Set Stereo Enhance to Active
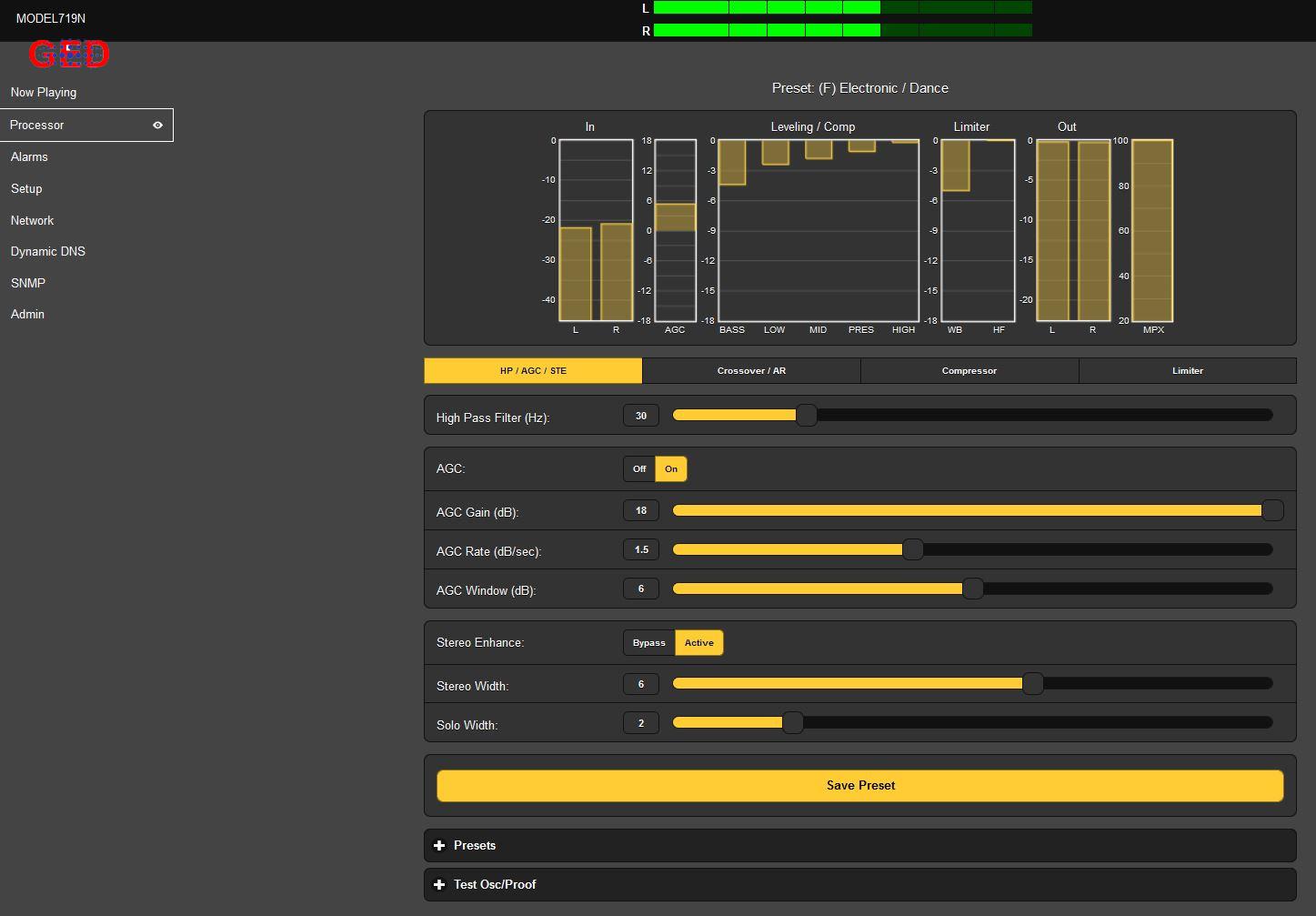The height and width of the screenshot is (916, 1316). 698,643
